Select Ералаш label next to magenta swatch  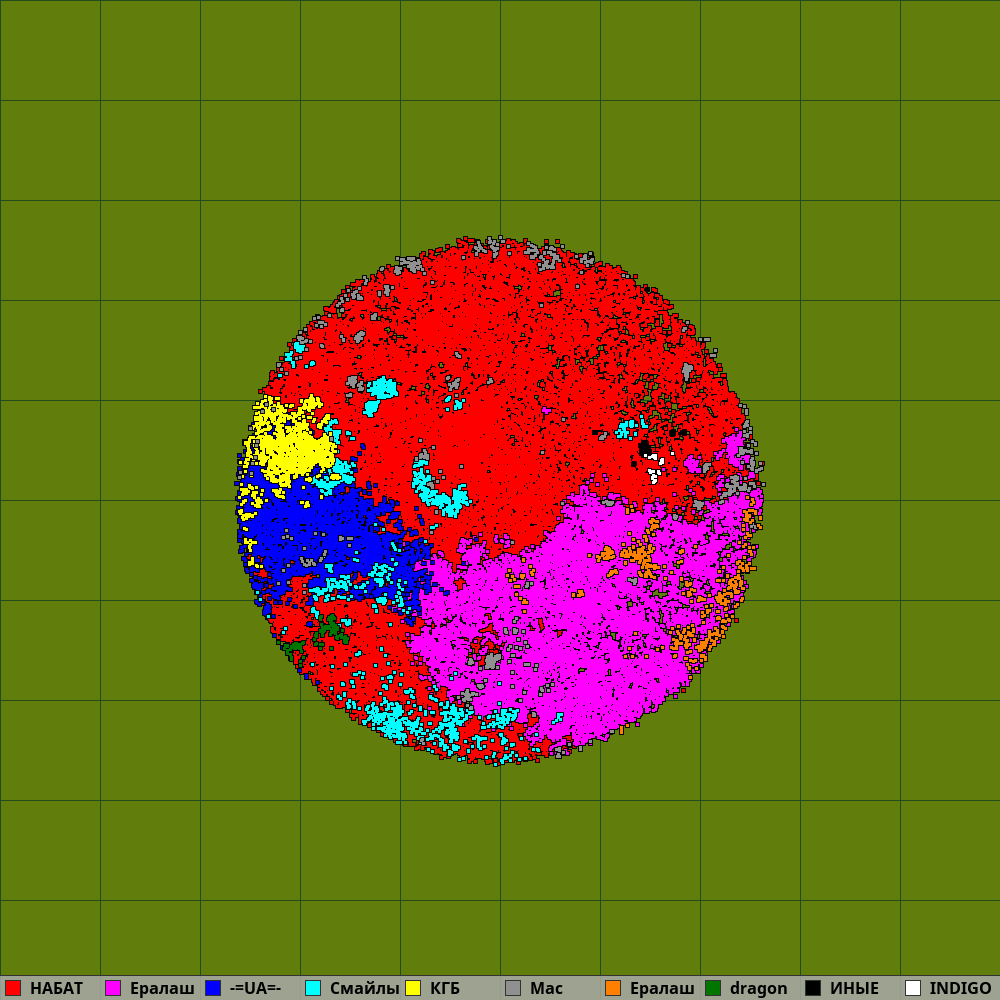162,989
